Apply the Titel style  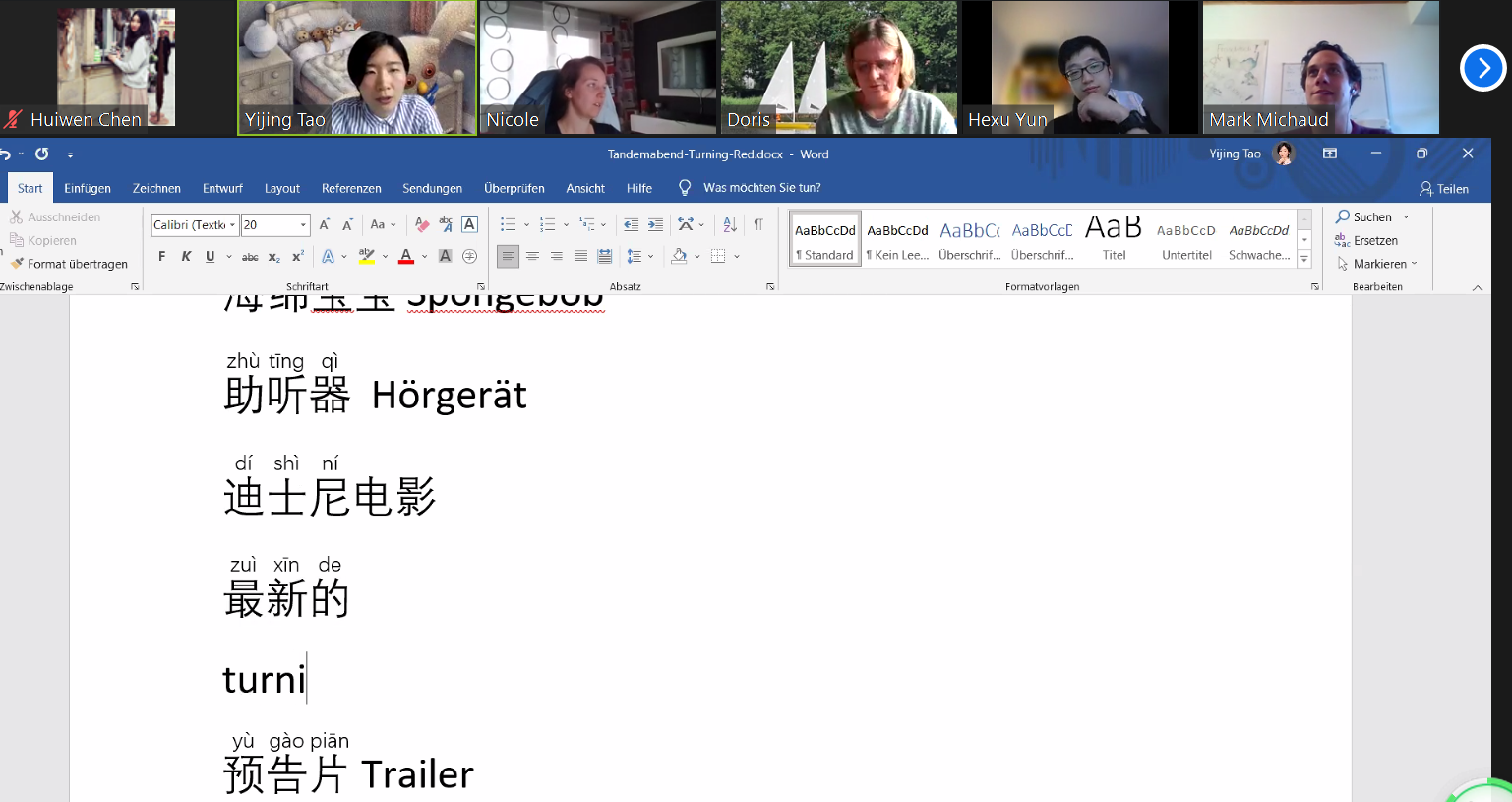coord(1114,238)
